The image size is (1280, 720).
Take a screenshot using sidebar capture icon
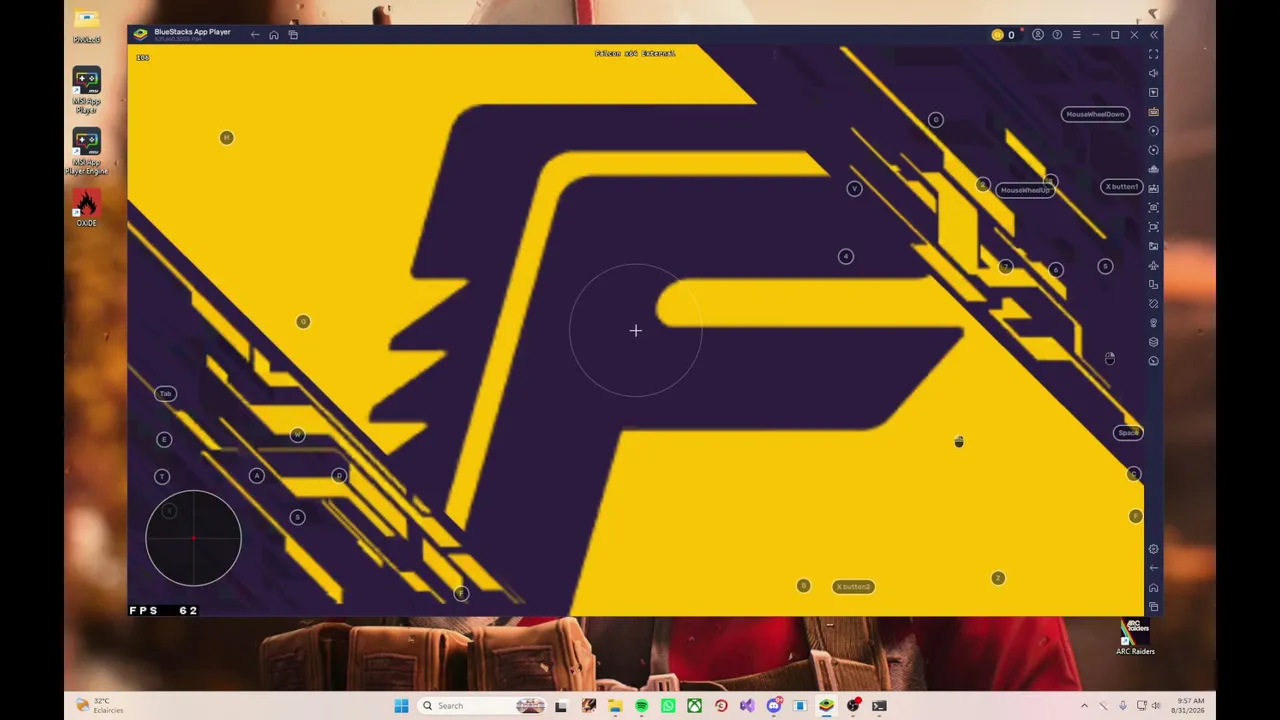pyautogui.click(x=1153, y=207)
